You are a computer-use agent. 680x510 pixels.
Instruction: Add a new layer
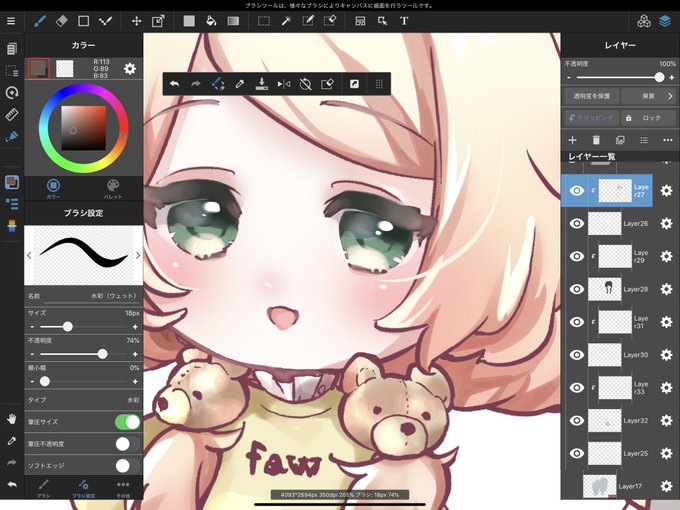tap(572, 140)
